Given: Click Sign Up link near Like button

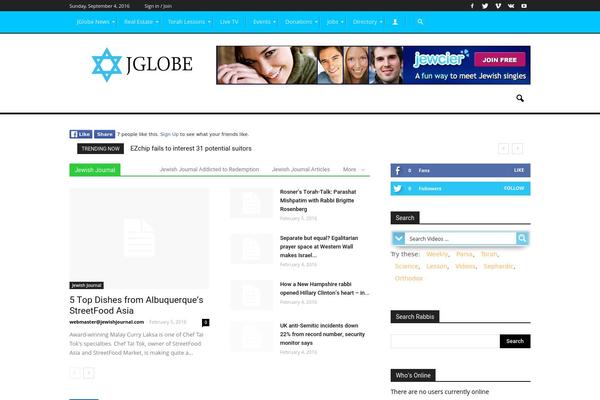Looking at the screenshot, I should click(x=169, y=134).
